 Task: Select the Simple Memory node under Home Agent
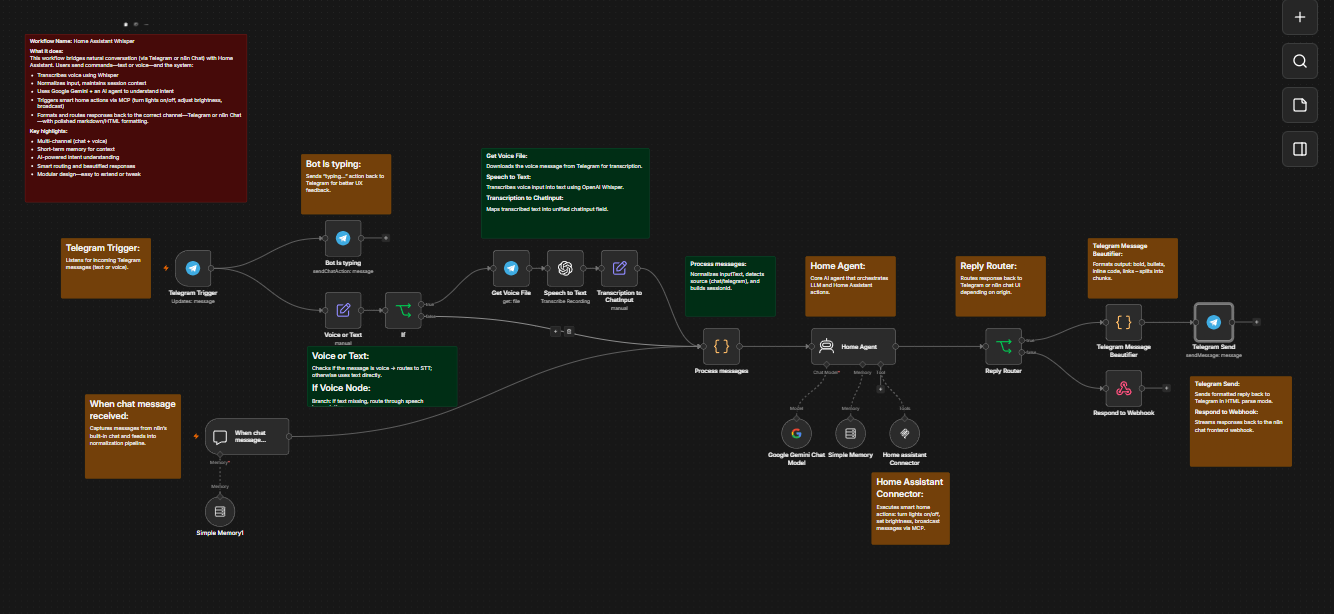(850, 433)
